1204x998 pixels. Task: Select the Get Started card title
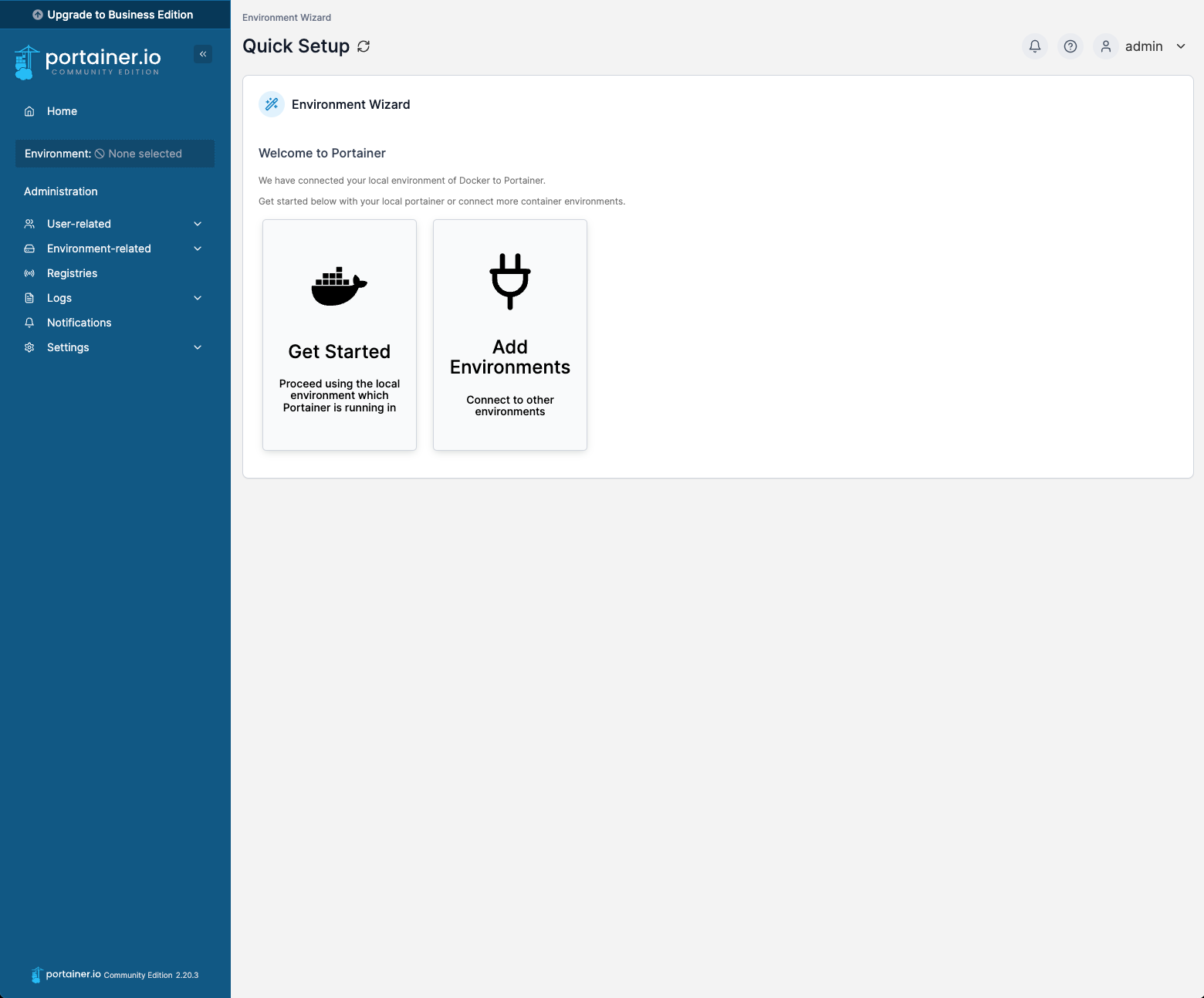tap(339, 352)
